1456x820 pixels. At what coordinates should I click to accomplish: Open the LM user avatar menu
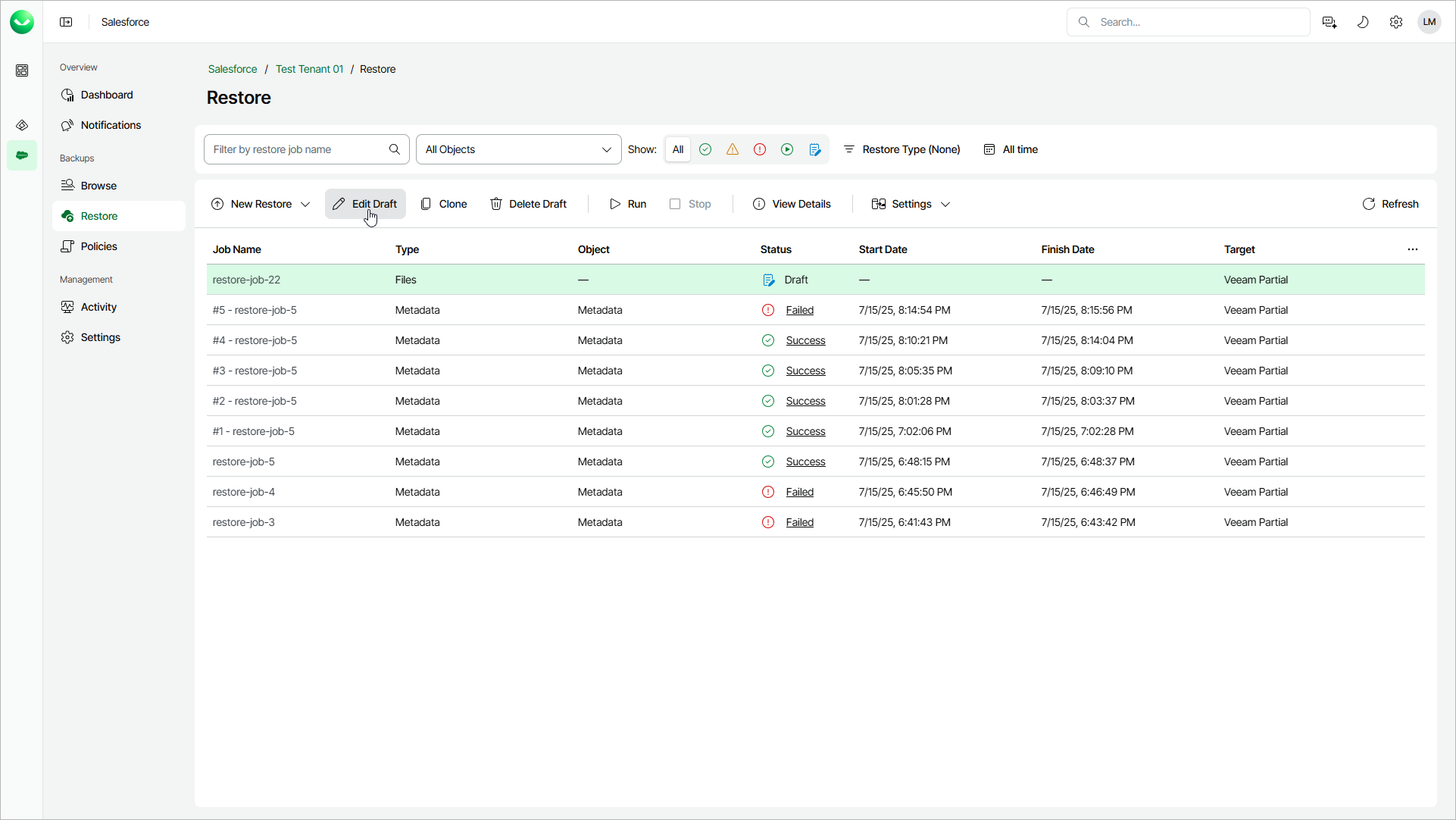coord(1429,22)
